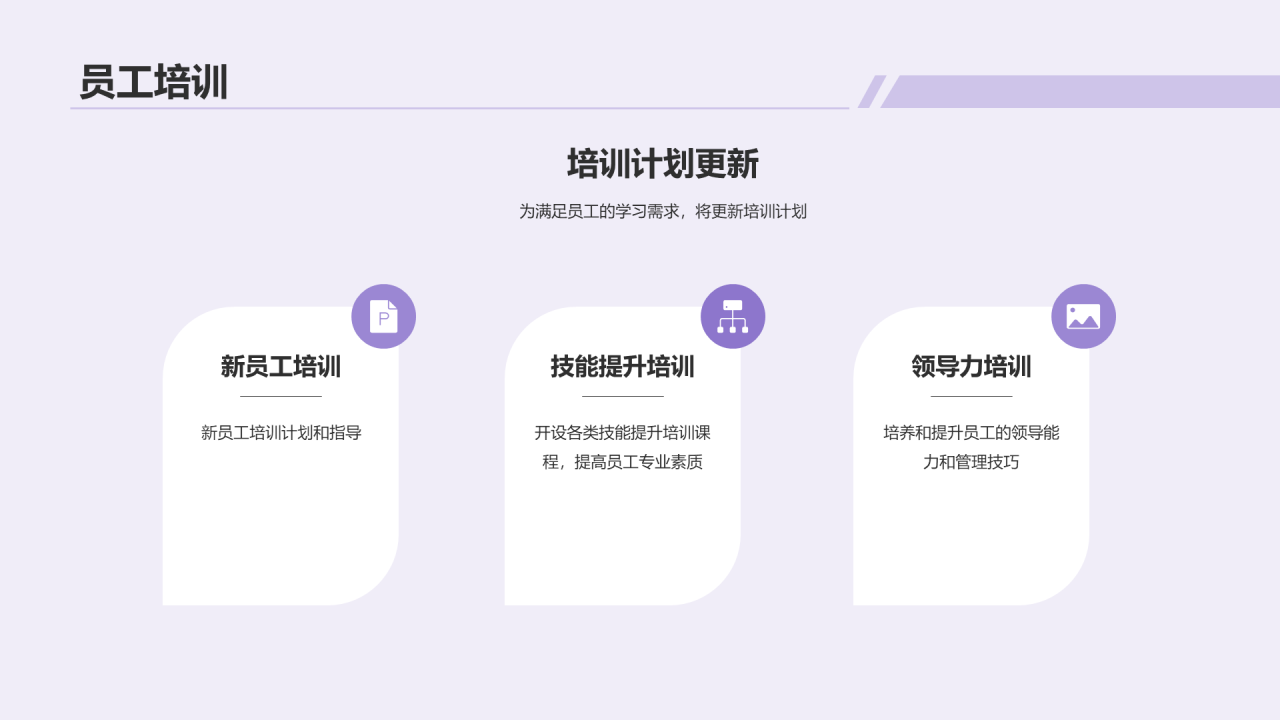Screen dimensions: 1280x720
Task: Click the divider line under 新员工培训
Action: [282, 397]
